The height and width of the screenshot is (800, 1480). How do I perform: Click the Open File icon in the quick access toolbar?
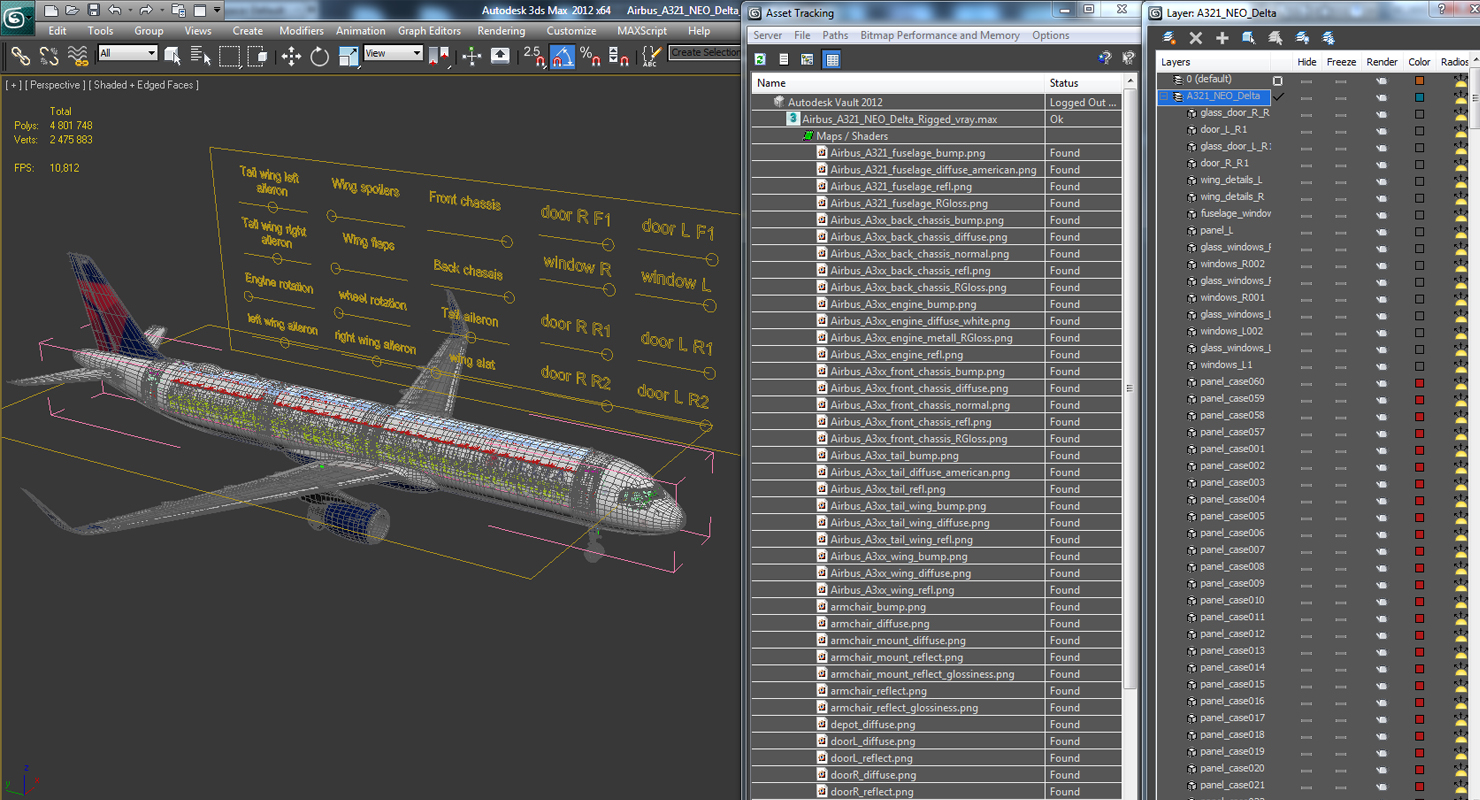tap(72, 10)
